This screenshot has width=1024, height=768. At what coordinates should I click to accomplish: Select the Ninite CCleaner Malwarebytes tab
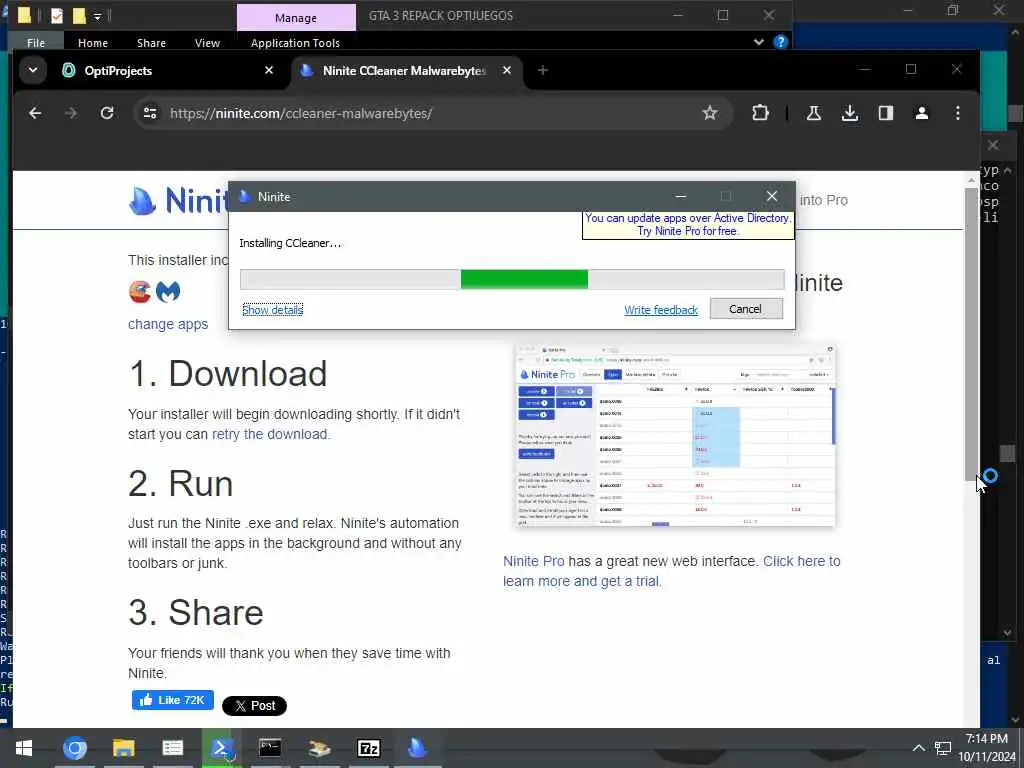(x=406, y=71)
